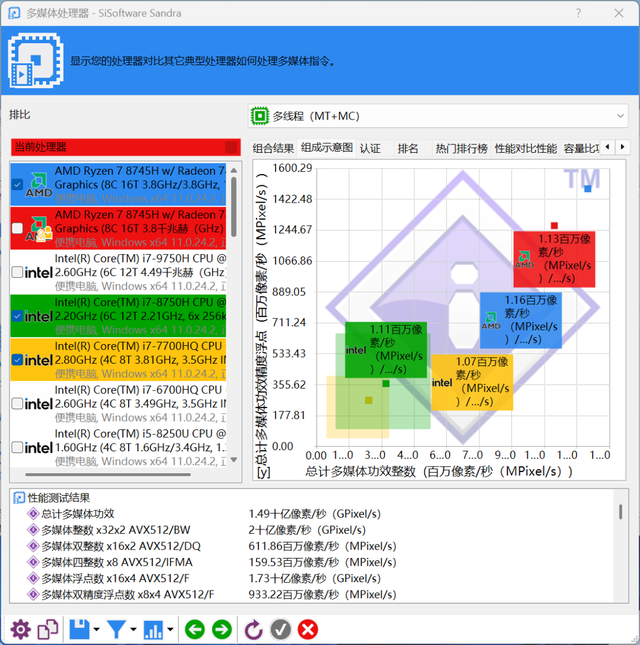
Task: Select the 组成示意图 tab
Action: click(327, 147)
